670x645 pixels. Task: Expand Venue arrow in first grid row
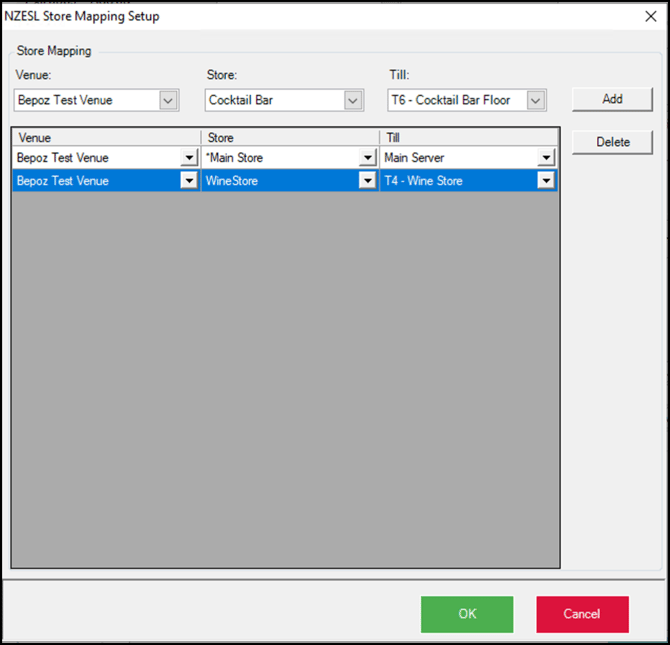[x=189, y=158]
